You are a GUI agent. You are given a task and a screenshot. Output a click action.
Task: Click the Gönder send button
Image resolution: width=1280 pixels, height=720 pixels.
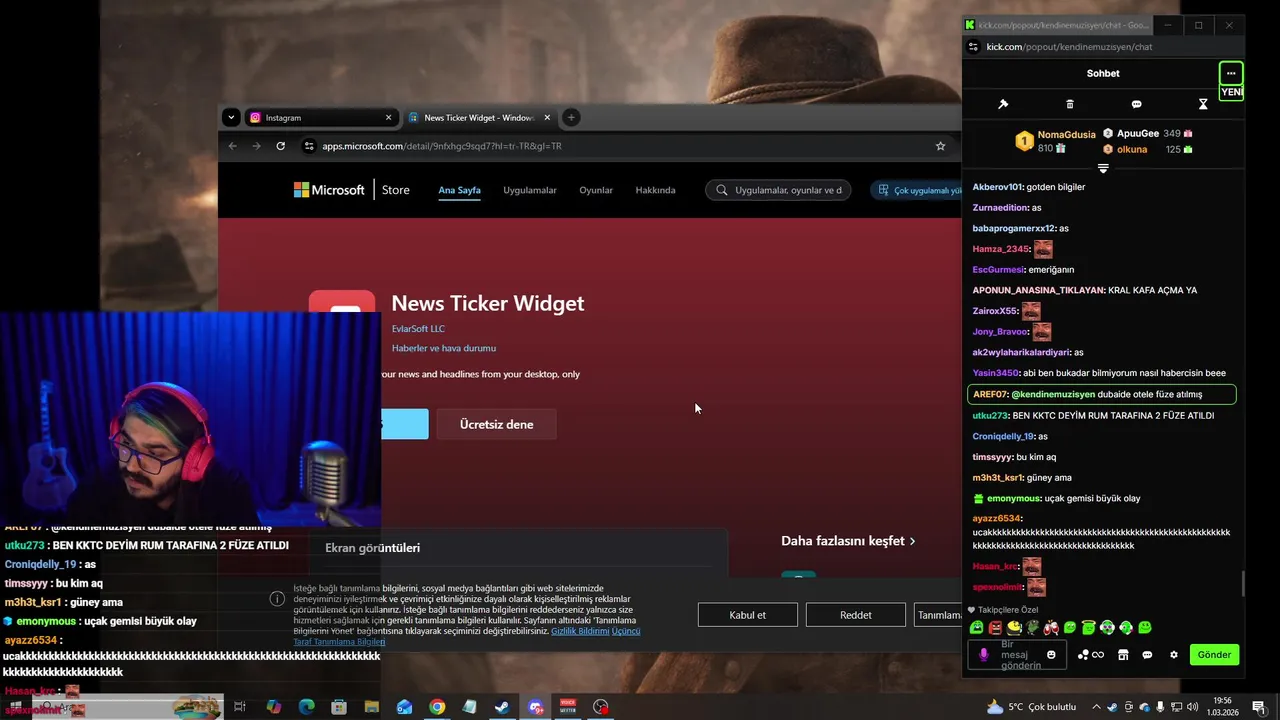tap(1214, 655)
